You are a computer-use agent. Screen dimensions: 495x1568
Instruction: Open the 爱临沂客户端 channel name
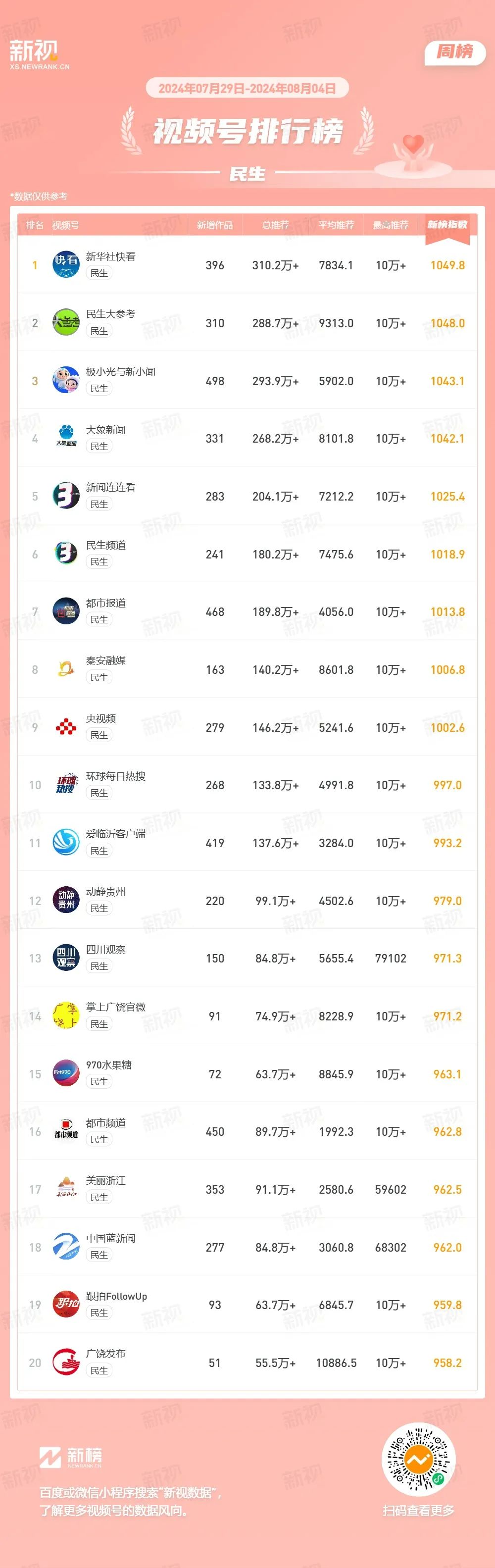tap(116, 834)
